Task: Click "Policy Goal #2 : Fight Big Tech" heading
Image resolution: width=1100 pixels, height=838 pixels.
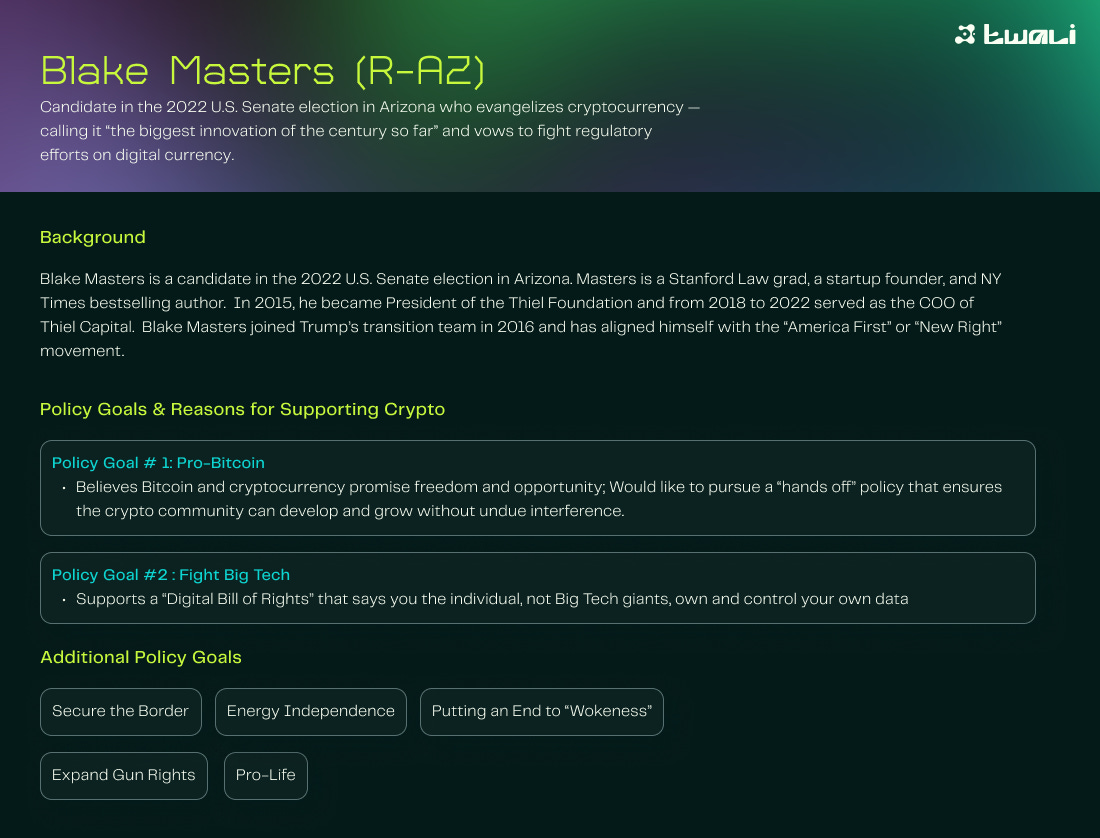Action: pos(170,575)
